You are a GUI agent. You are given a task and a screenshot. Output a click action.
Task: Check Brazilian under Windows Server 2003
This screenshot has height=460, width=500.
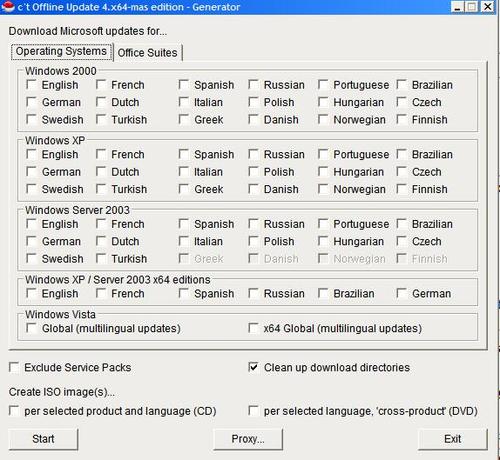pyautogui.click(x=402, y=224)
